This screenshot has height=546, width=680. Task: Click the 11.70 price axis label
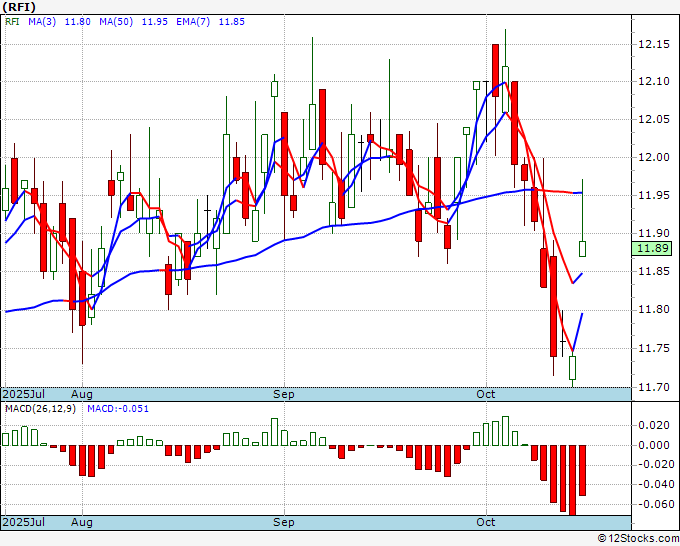coord(654,386)
